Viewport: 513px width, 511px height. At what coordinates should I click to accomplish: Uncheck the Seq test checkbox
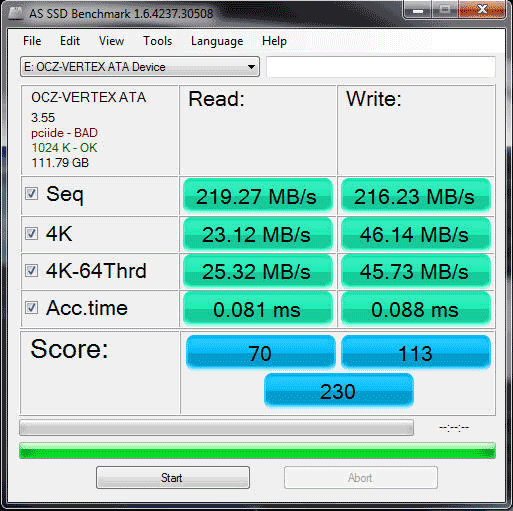click(x=31, y=194)
